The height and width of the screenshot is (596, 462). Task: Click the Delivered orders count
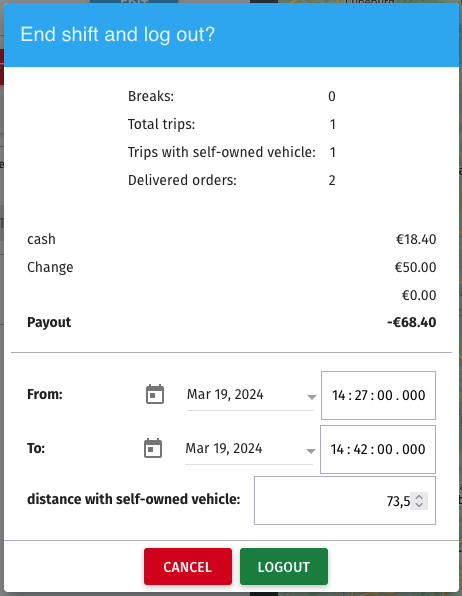coord(332,180)
